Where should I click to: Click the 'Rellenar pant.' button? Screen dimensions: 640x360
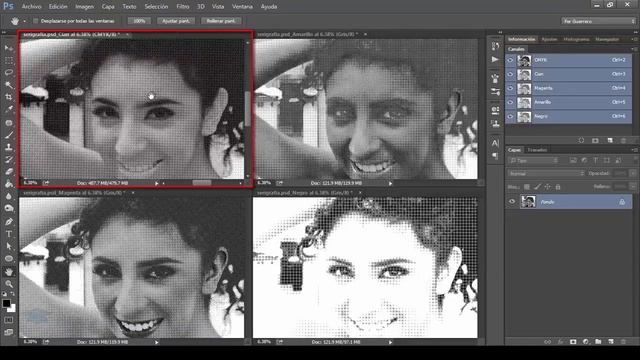tap(221, 21)
